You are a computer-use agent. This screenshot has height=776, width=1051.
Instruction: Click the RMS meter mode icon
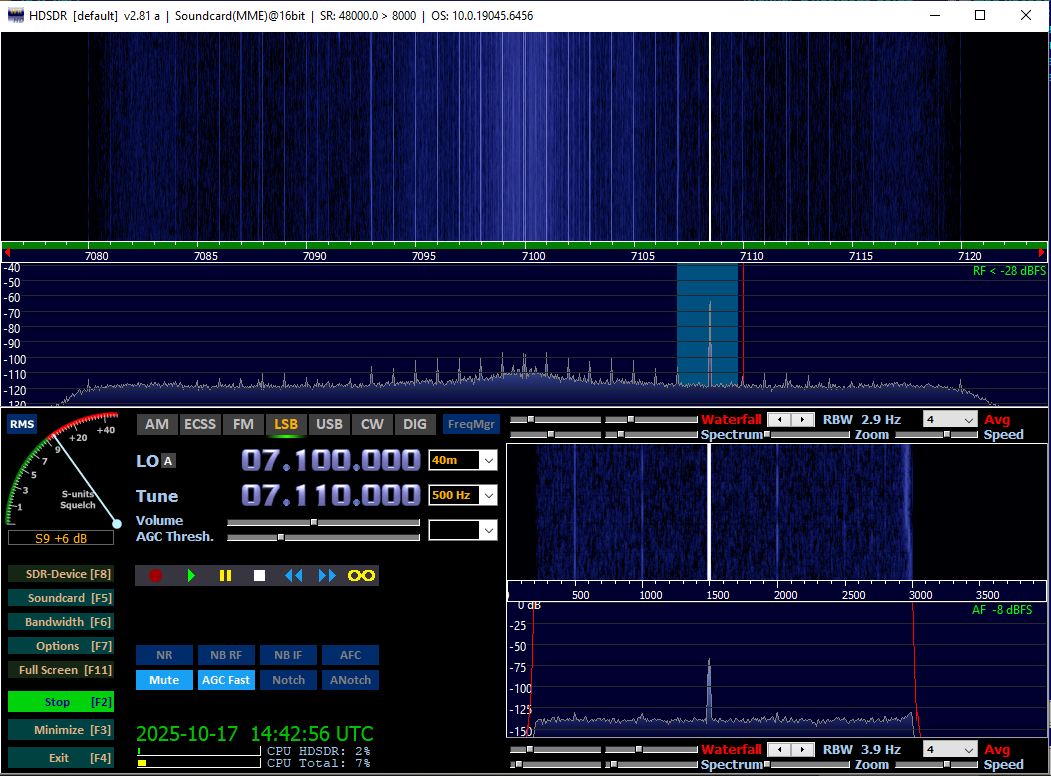(21, 425)
